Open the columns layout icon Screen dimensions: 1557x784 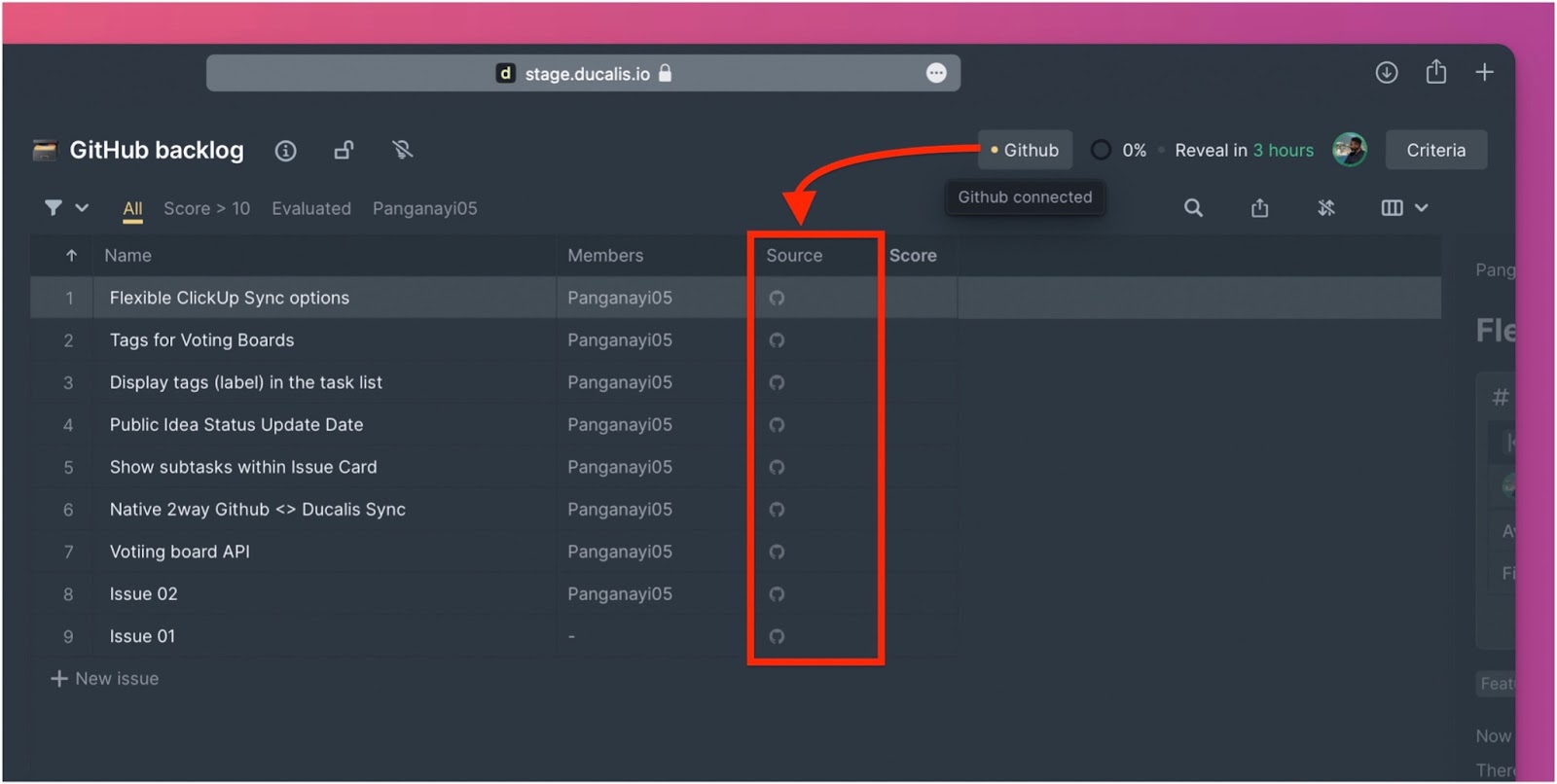point(1392,207)
